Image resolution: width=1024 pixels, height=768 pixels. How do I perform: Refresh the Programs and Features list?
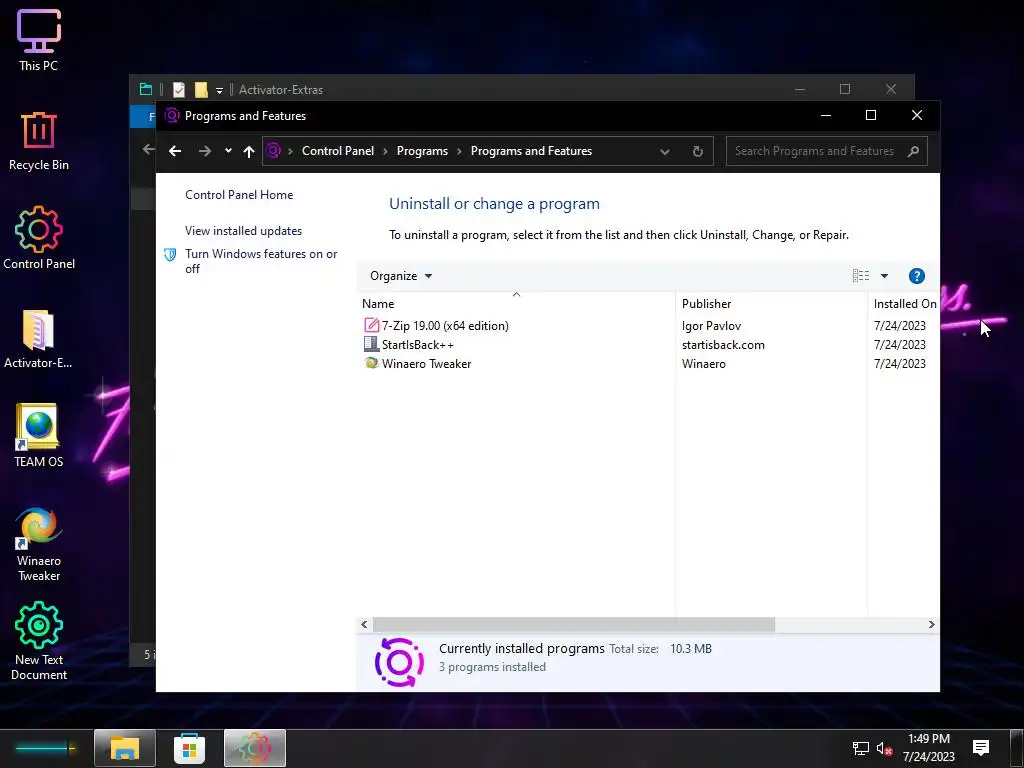click(697, 152)
